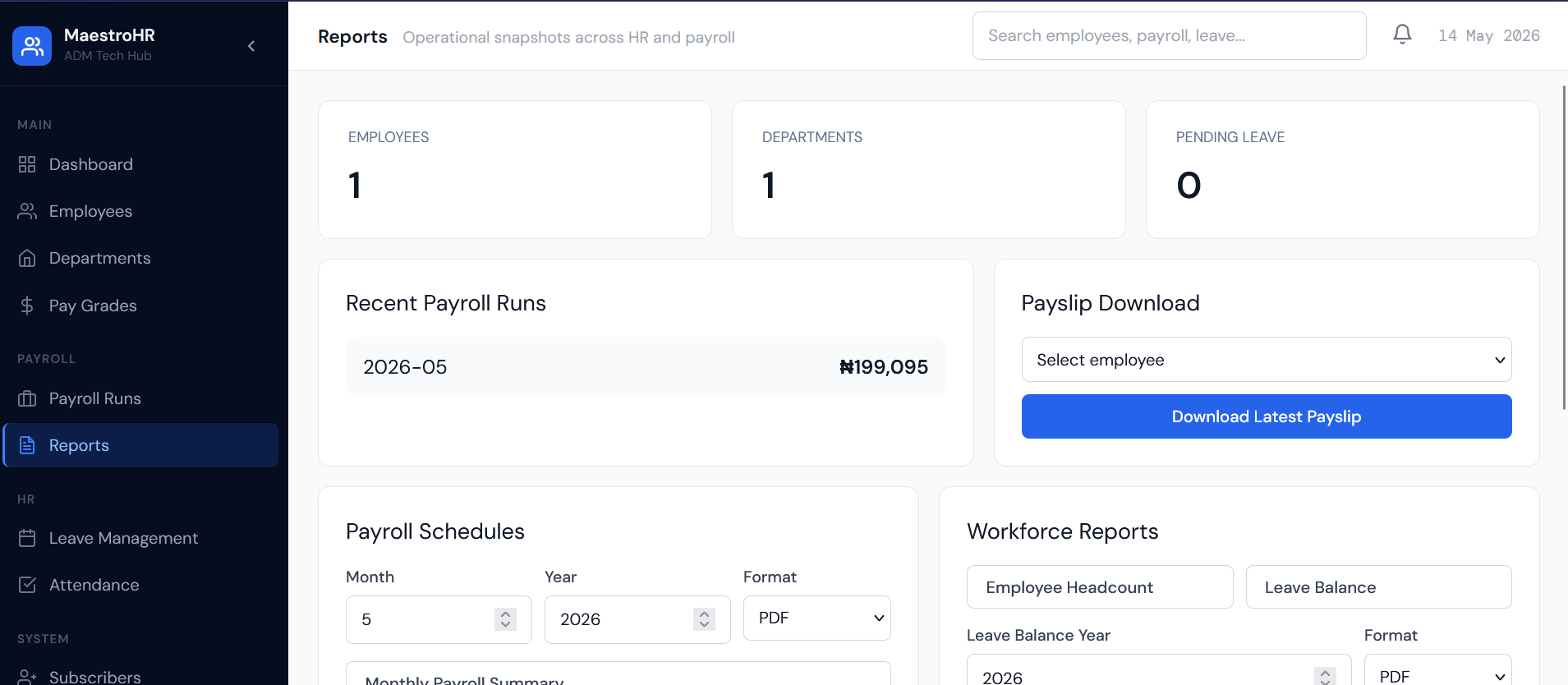1568x685 pixels.
Task: Click the MaestroHR logo icon
Action: [x=32, y=45]
